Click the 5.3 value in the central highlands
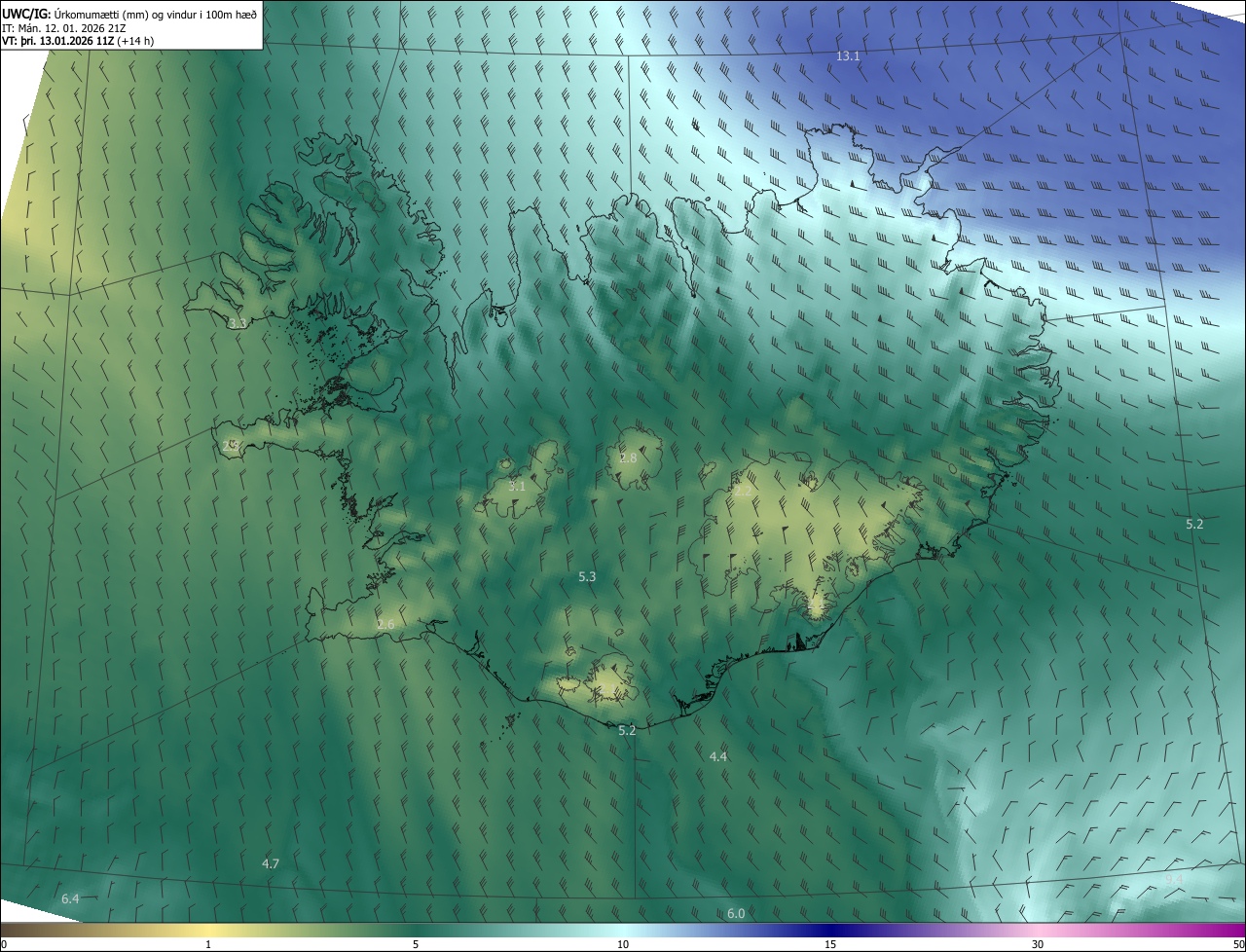The height and width of the screenshot is (952, 1246). click(587, 577)
